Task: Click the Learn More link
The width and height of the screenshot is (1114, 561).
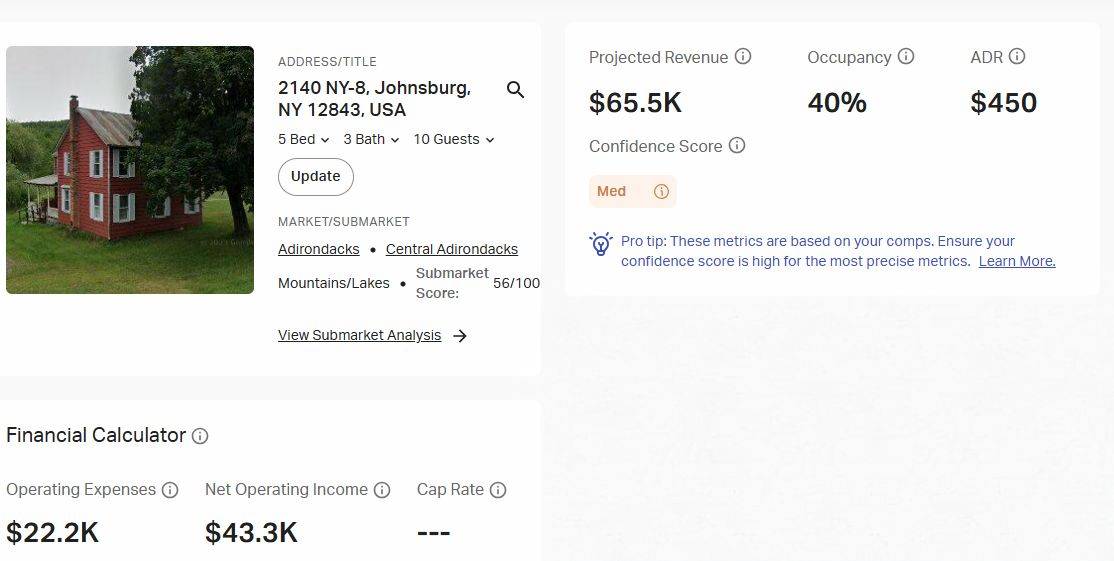Action: coord(1017,261)
